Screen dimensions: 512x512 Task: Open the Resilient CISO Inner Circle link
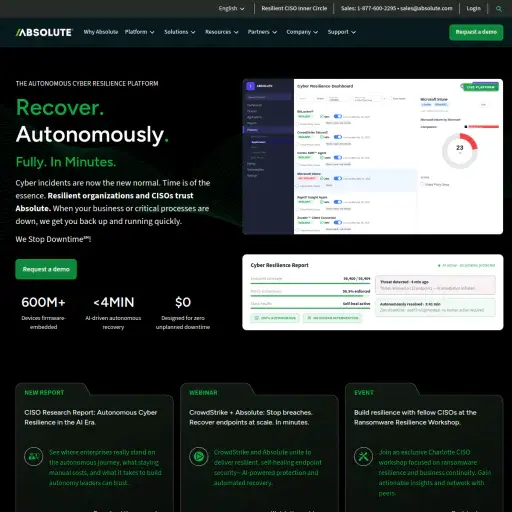[294, 9]
